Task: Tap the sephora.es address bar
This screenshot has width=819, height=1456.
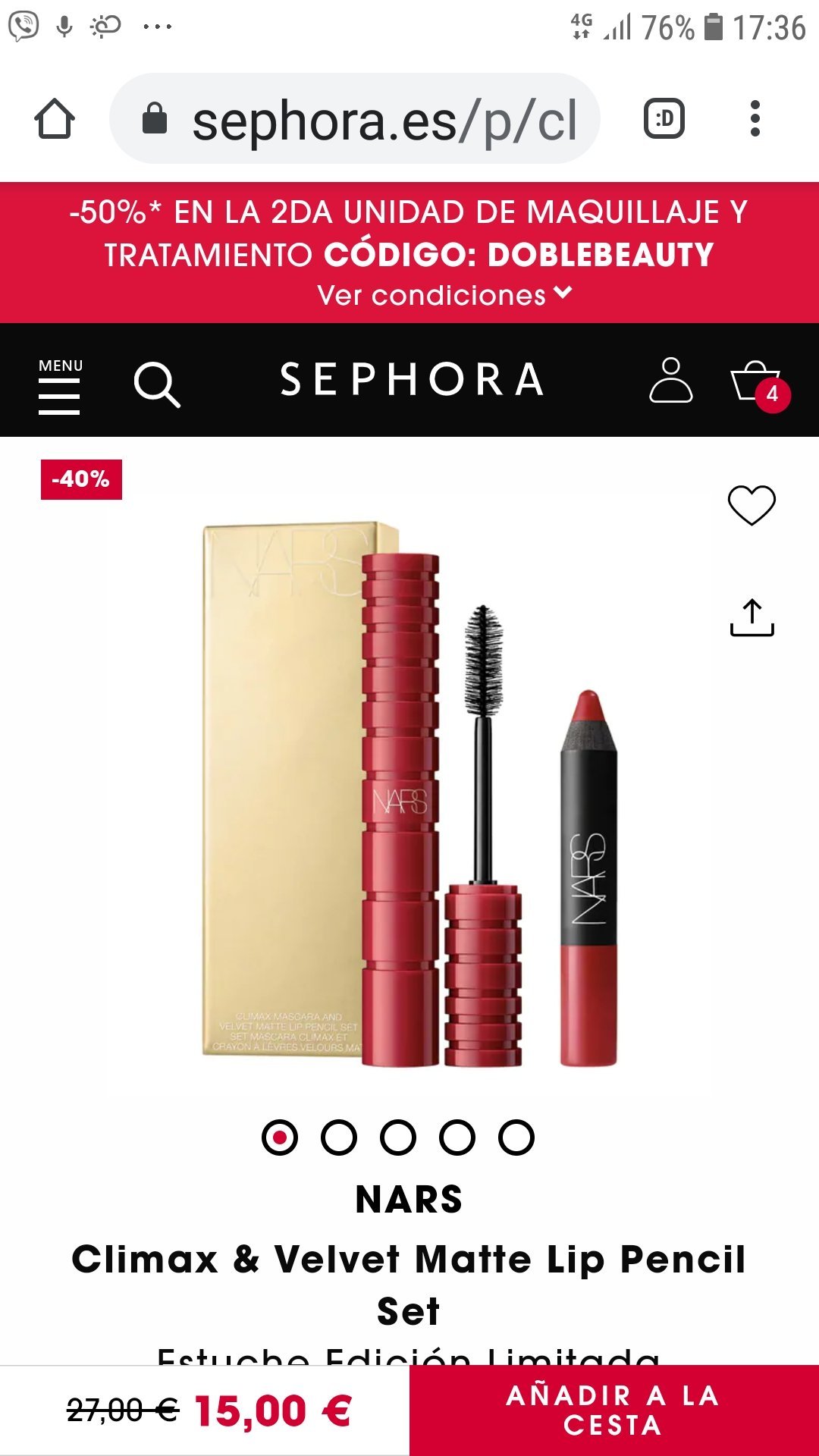Action: 355,119
